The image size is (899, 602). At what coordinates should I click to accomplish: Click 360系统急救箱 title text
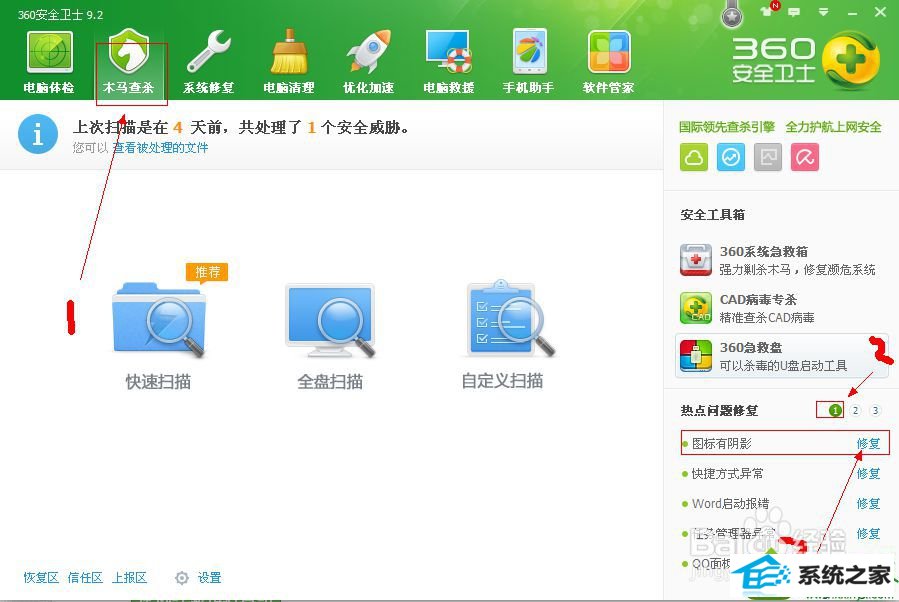[764, 252]
